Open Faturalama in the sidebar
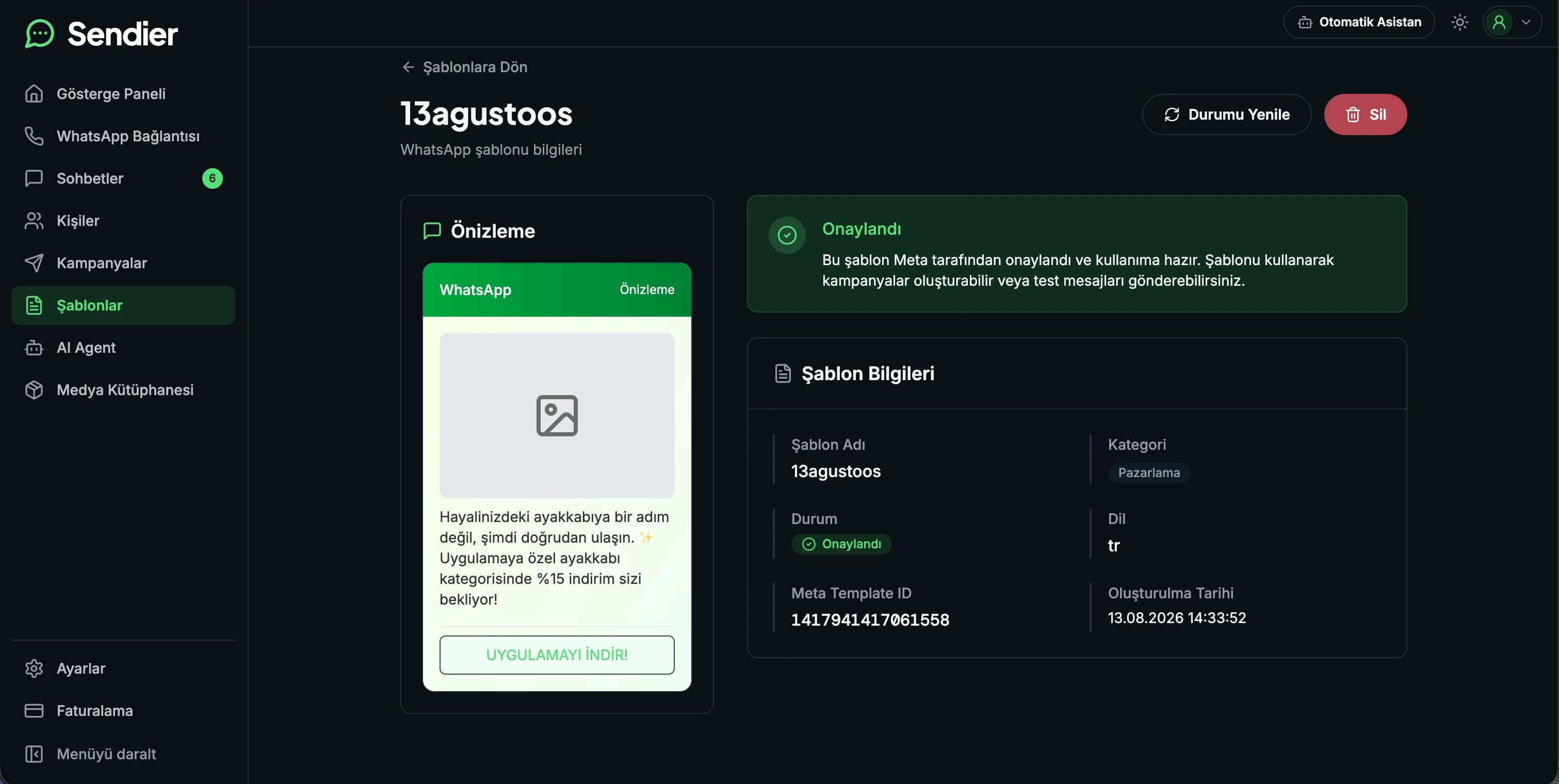 coord(123,711)
